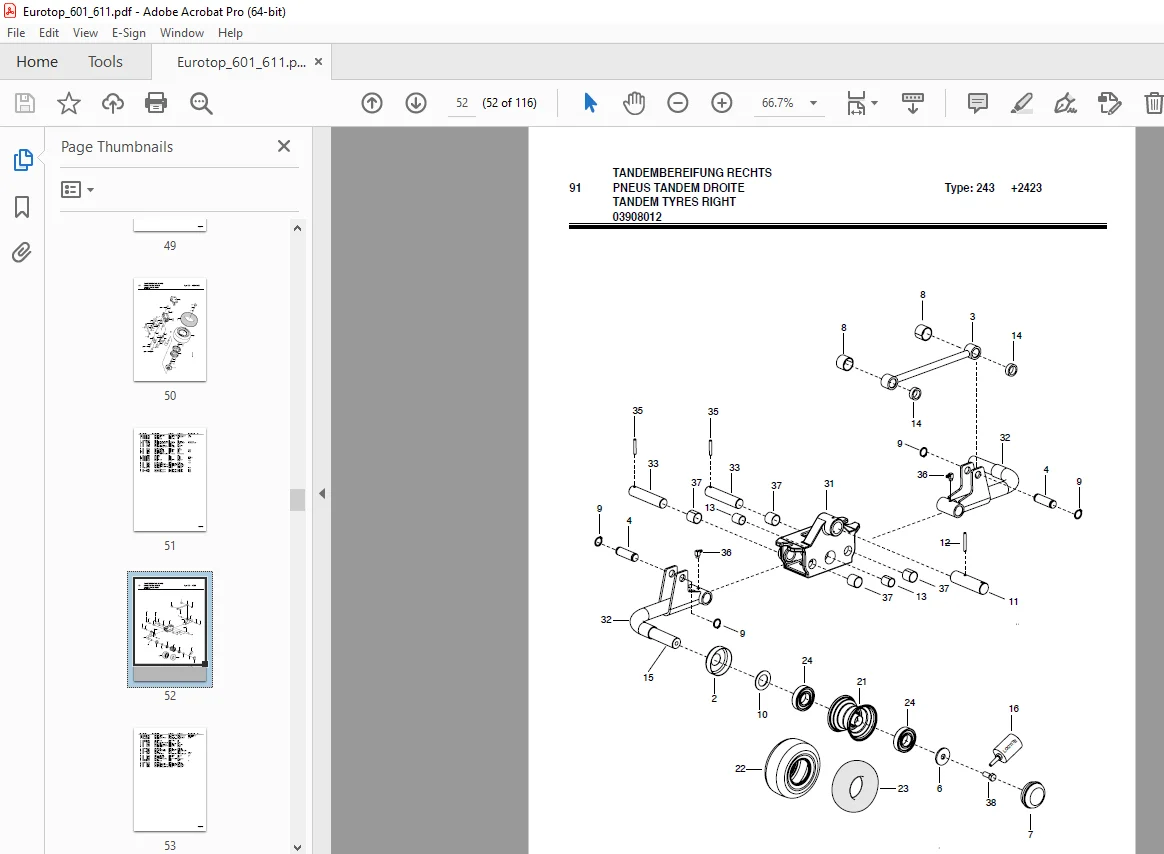Activate the Selection arrow tool
This screenshot has width=1164, height=854.
click(590, 102)
